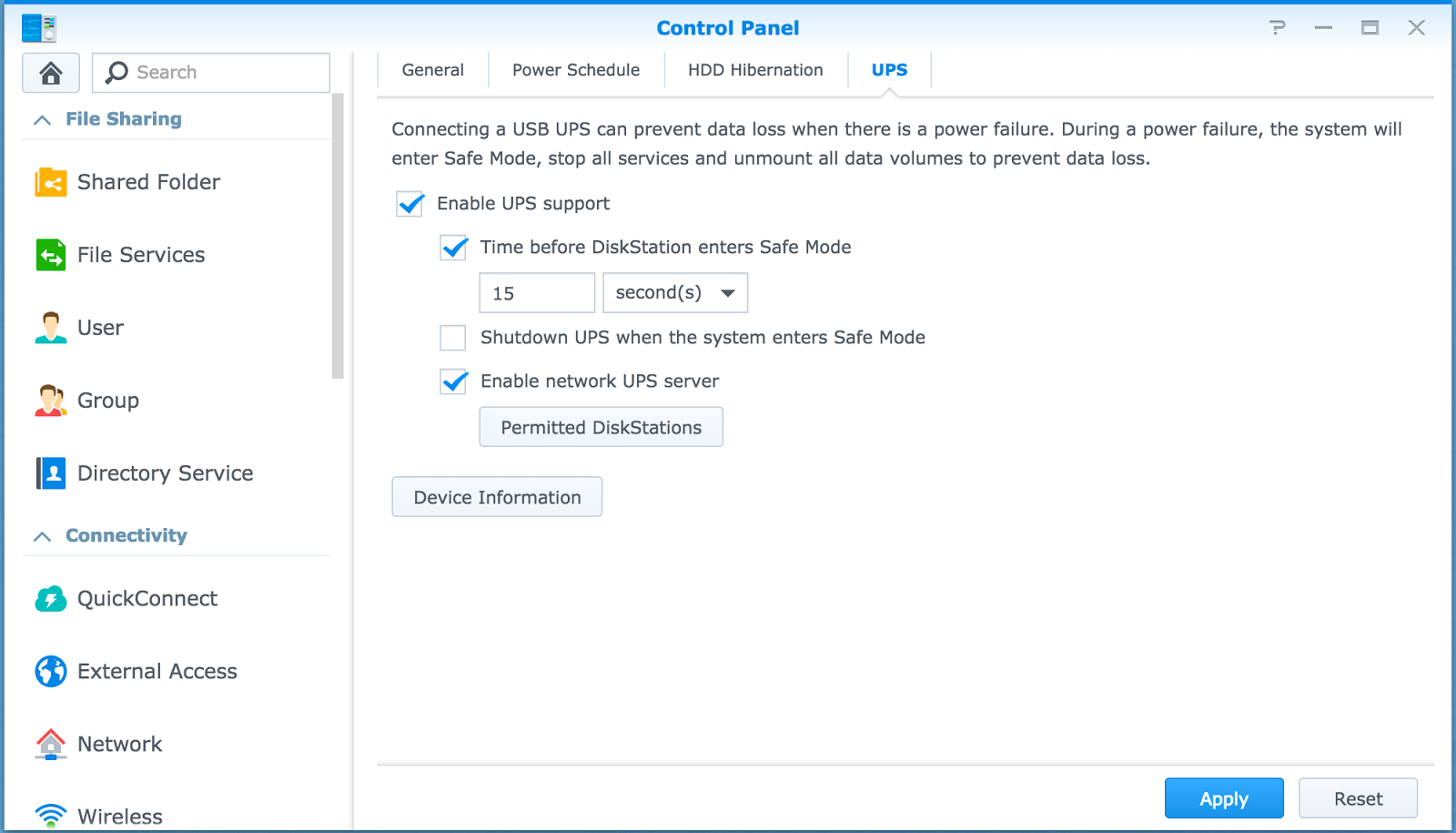This screenshot has height=833, width=1456.
Task: Collapse the Connectivity section
Action: 42,537
